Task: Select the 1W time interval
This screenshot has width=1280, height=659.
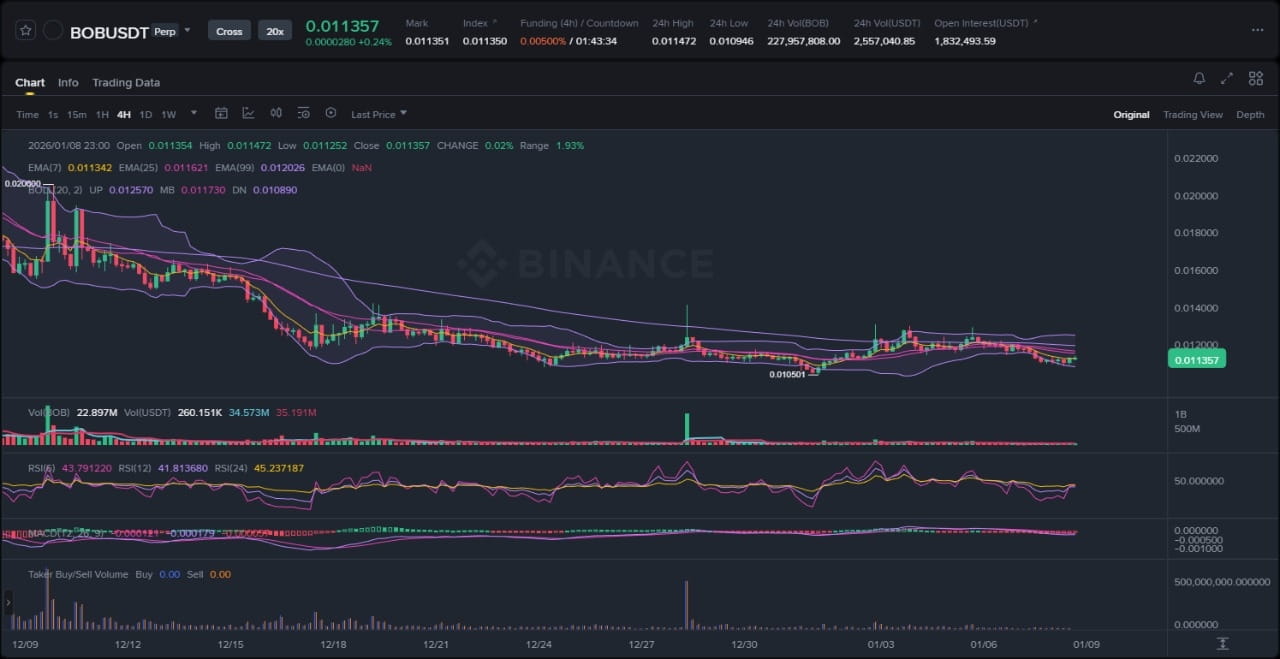Action: (169, 115)
